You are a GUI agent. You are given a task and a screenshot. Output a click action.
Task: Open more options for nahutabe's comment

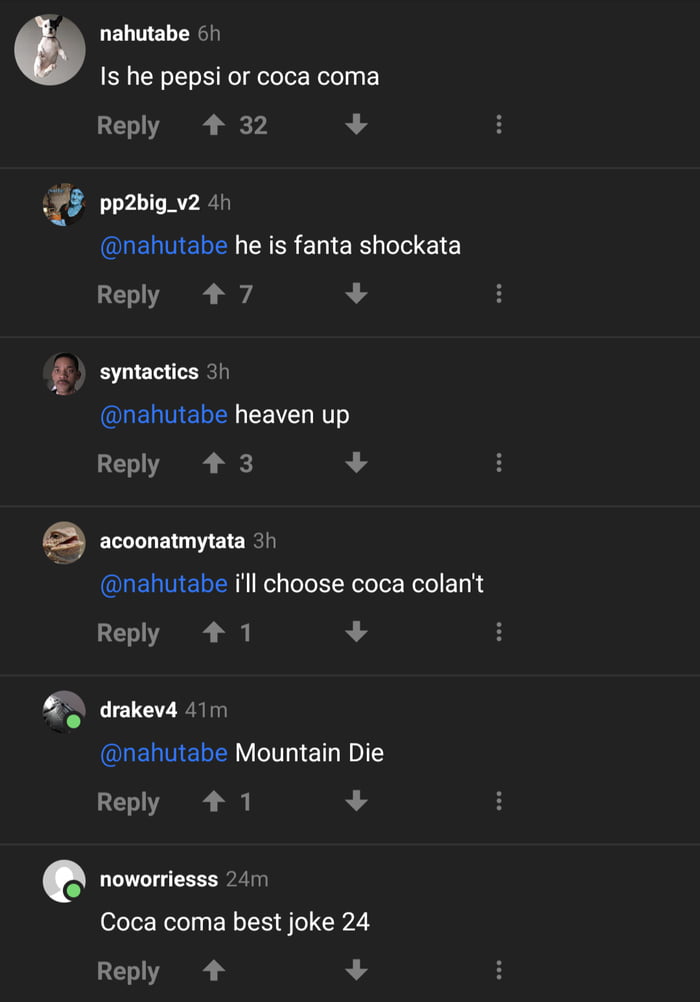tap(498, 125)
